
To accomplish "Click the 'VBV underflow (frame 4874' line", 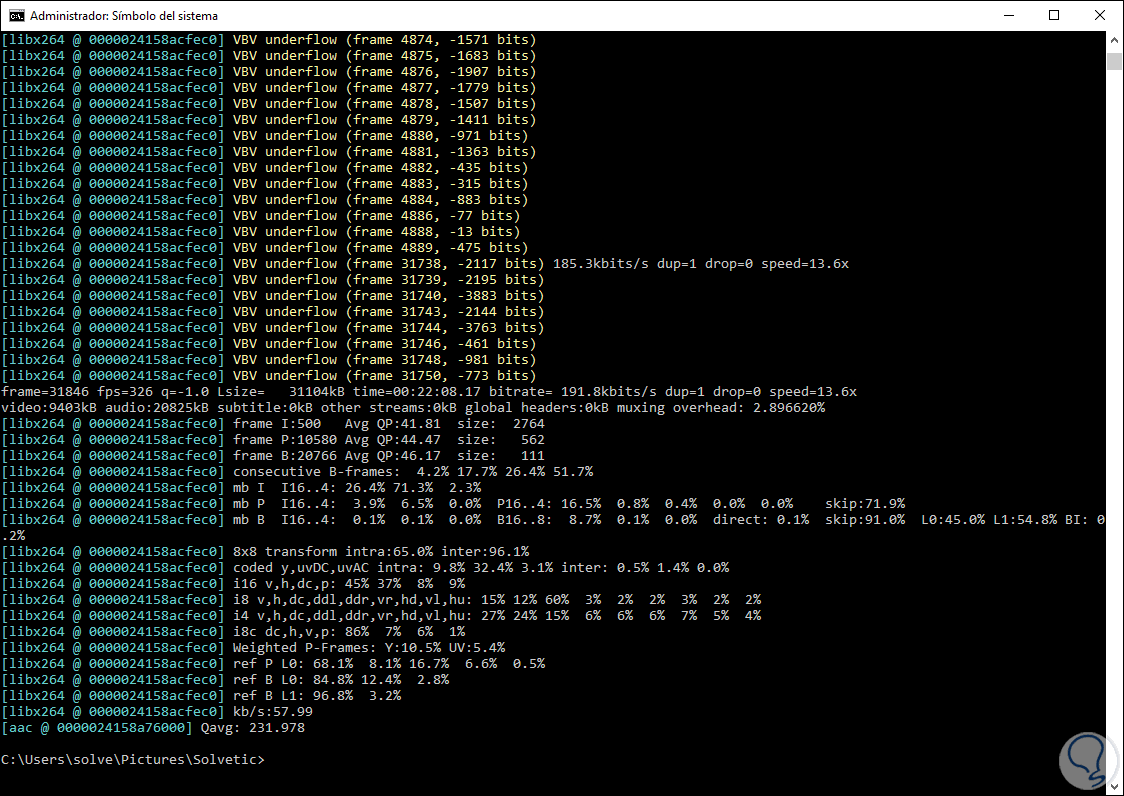I will tap(269, 39).
